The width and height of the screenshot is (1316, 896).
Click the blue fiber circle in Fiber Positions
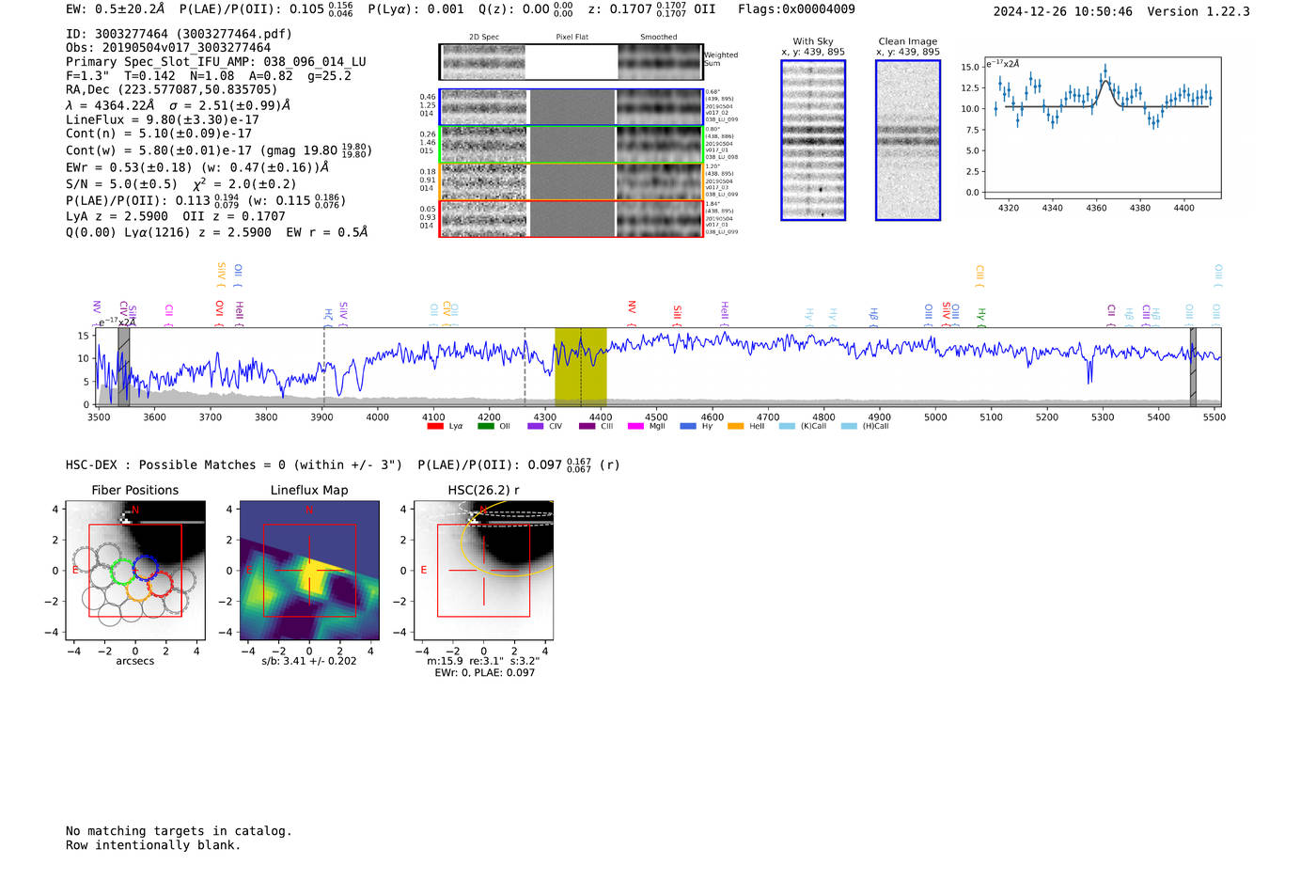[146, 567]
